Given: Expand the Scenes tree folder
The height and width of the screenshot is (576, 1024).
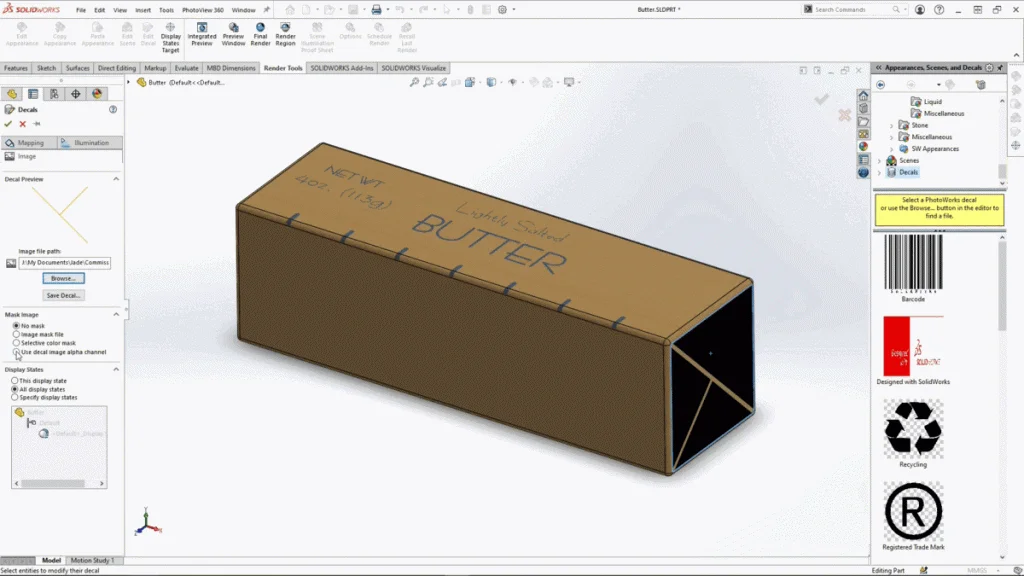Looking at the screenshot, I should pos(880,160).
